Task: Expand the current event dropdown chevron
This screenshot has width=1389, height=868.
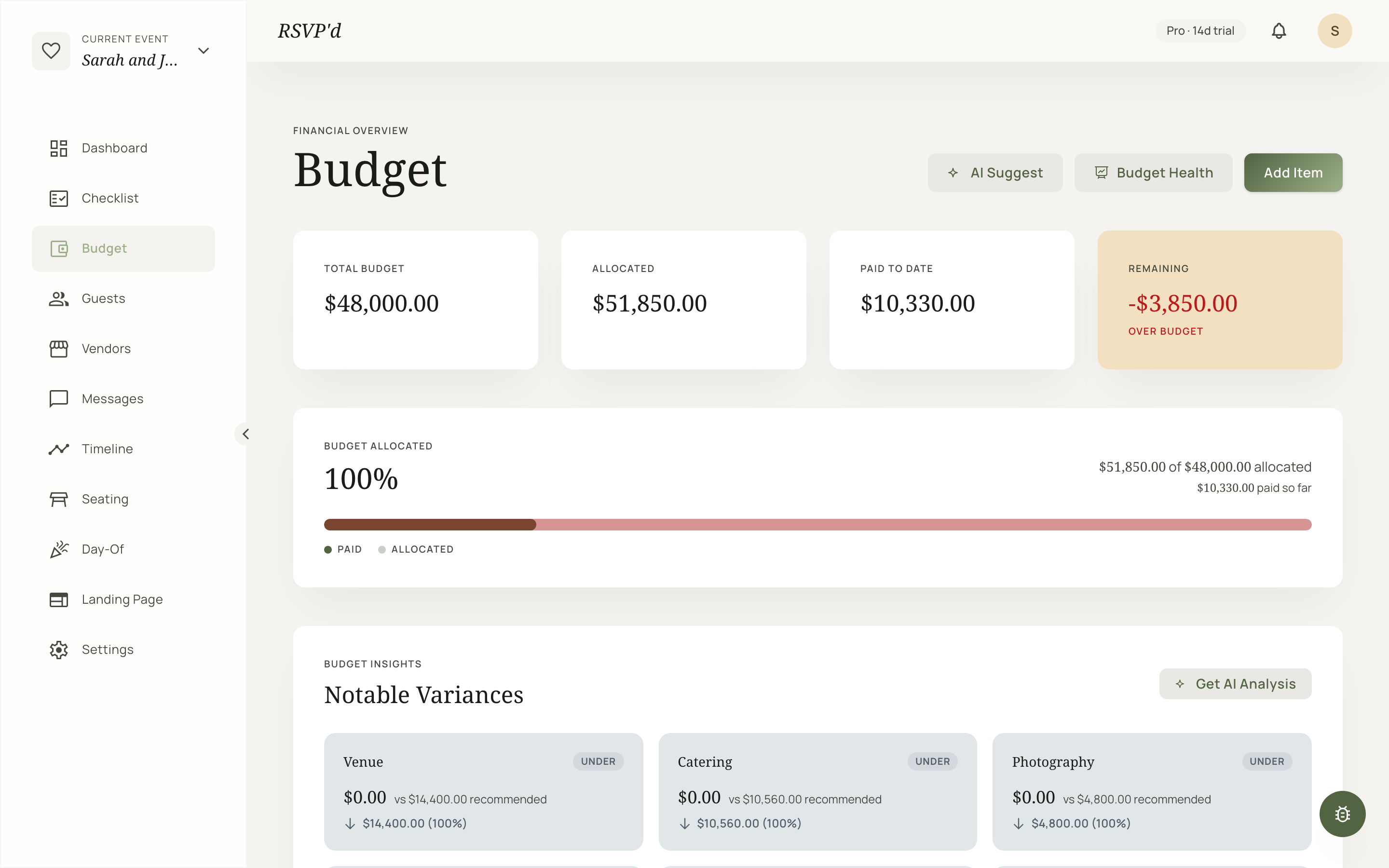Action: point(203,51)
